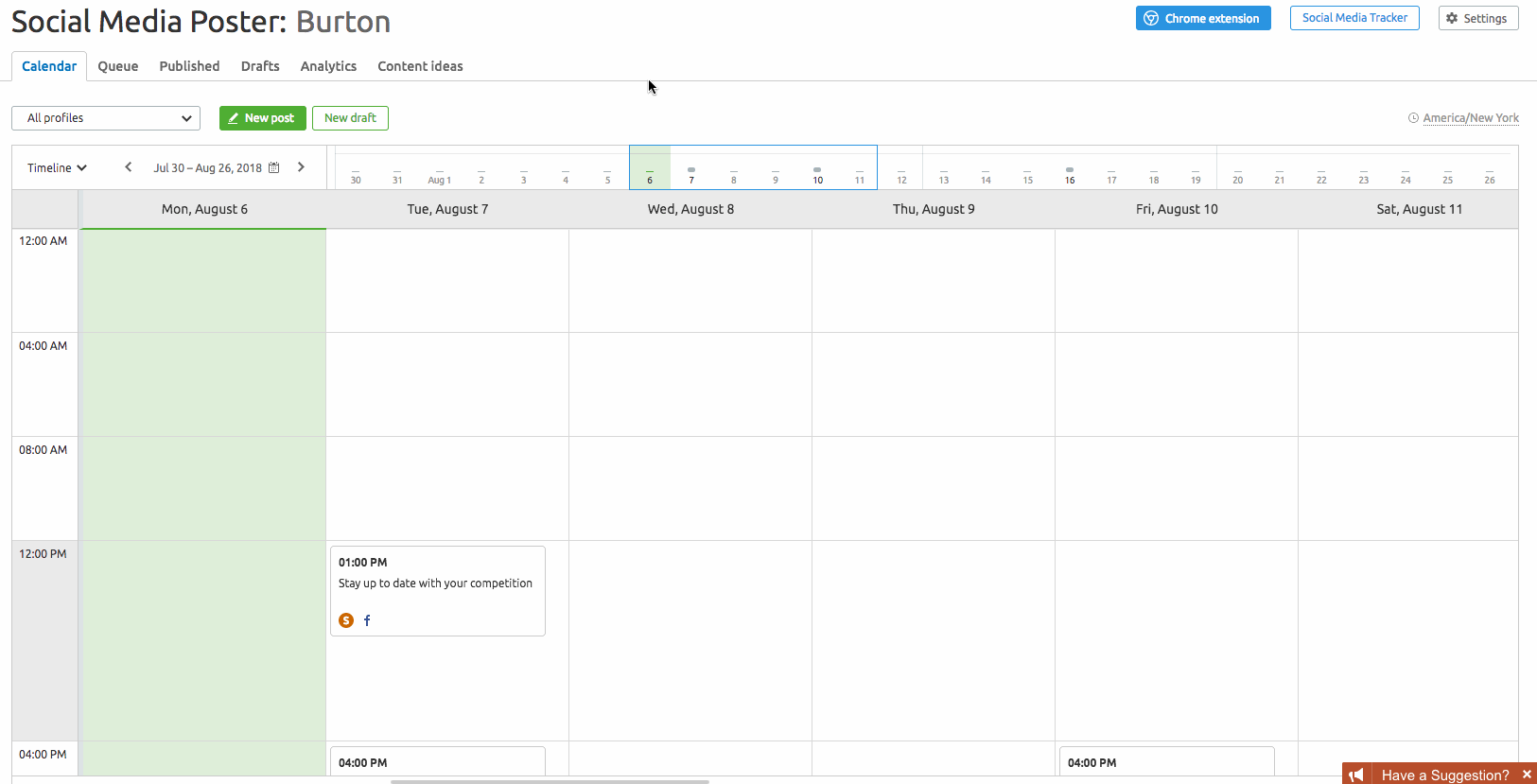Click the Facebook icon on 01:00 PM post
This screenshot has width=1537, height=784.
[367, 620]
